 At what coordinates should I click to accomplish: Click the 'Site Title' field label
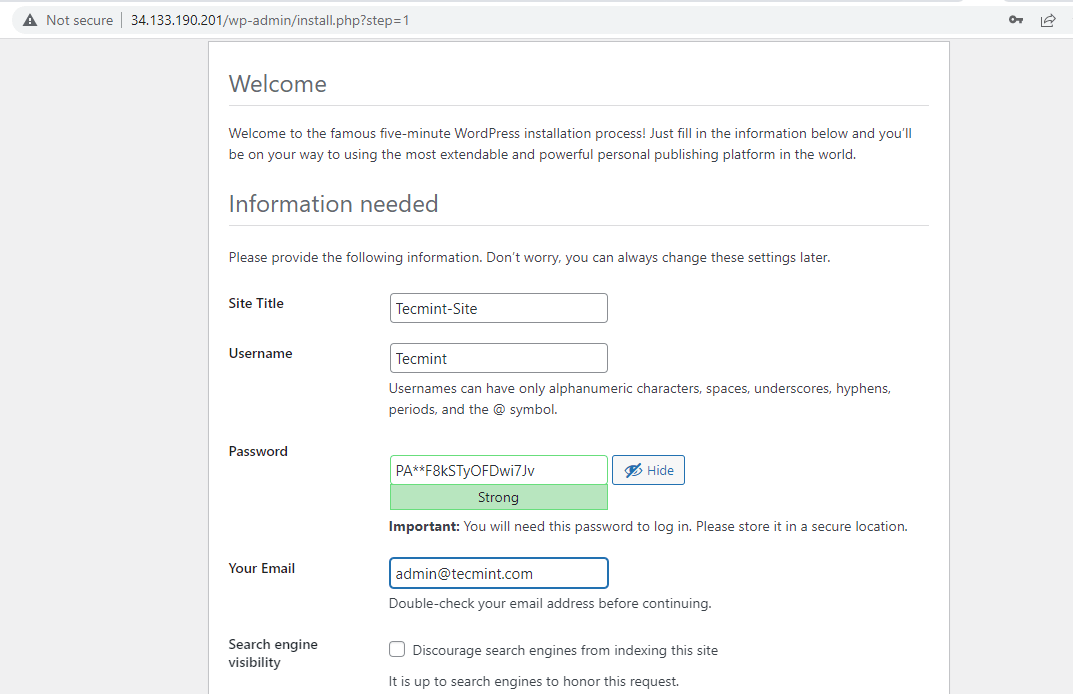tap(256, 303)
